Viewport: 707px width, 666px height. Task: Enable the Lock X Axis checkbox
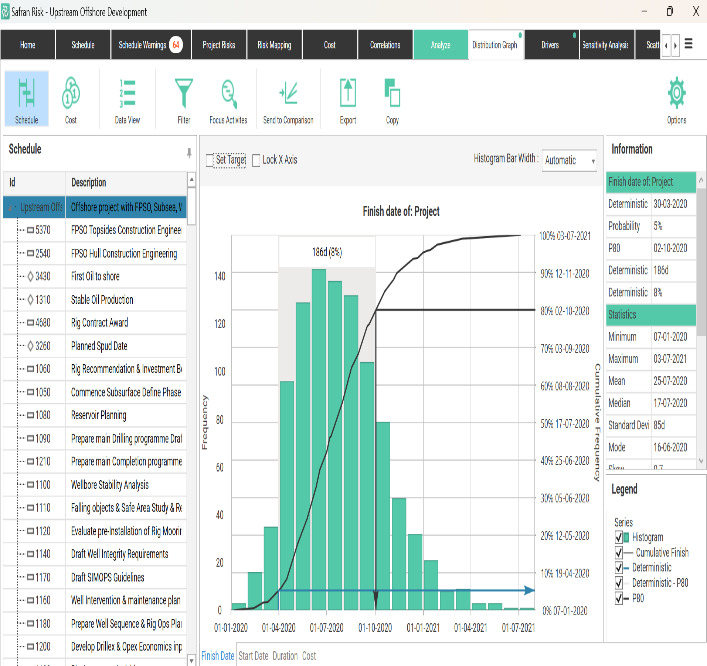tap(256, 160)
